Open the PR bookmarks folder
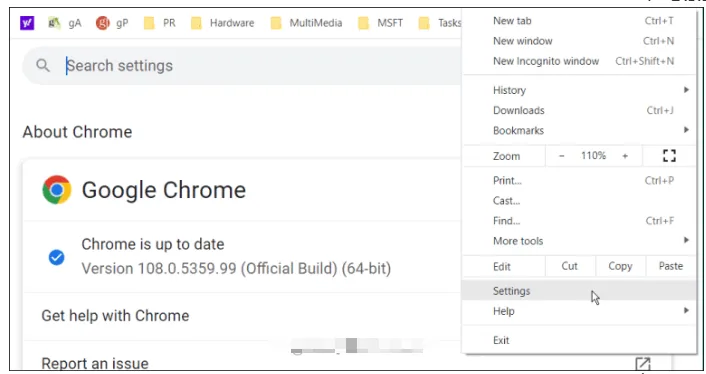This screenshot has width=706, height=374. (x=160, y=23)
